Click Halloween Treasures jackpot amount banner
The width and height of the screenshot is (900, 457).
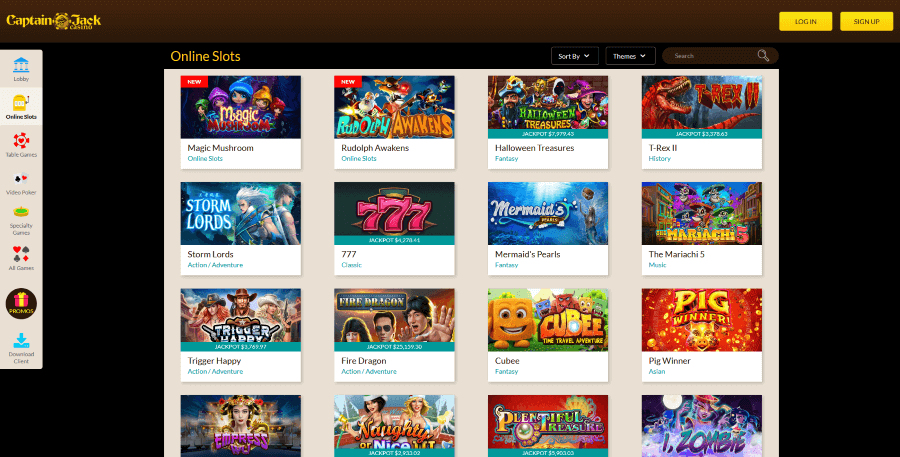click(548, 134)
